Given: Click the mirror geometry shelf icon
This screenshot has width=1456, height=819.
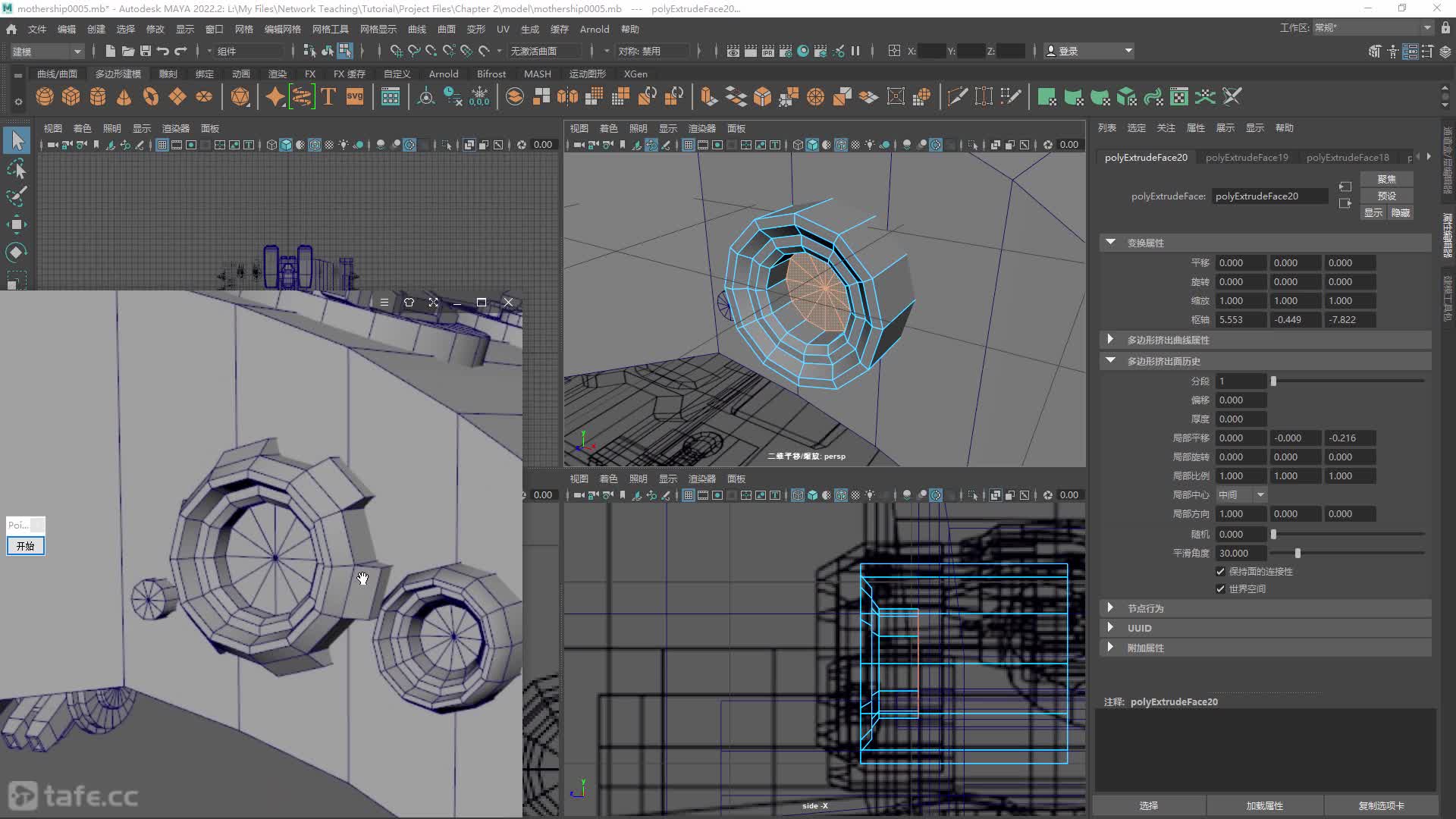Looking at the screenshot, I should 567,97.
